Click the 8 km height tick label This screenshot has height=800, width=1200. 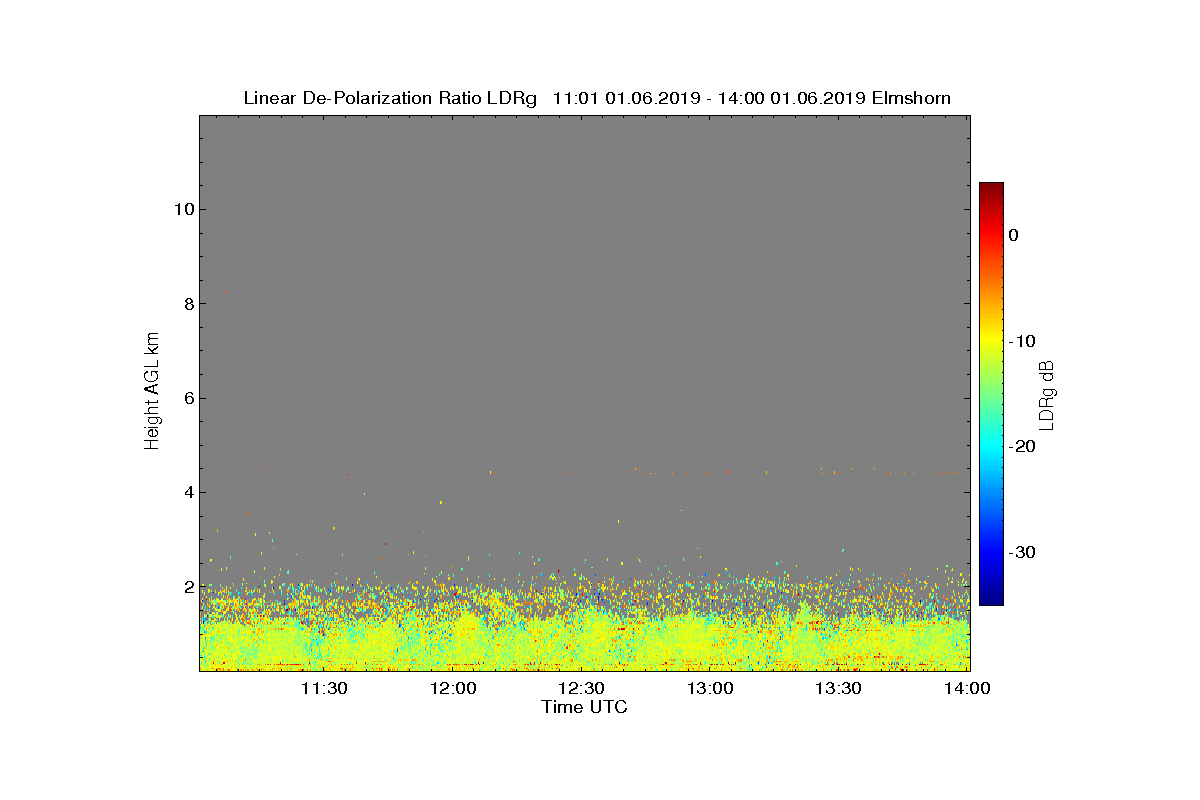tap(187, 304)
